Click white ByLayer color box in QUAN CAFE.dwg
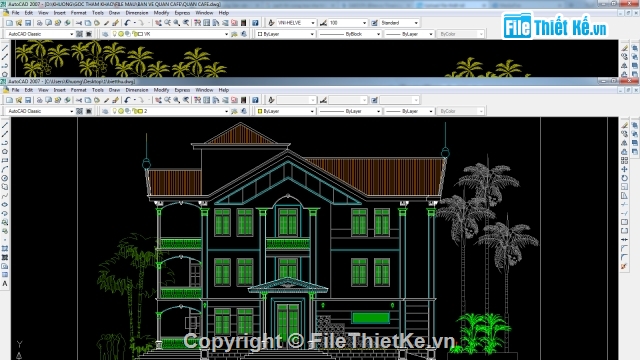The width and height of the screenshot is (640, 360). click(x=260, y=34)
